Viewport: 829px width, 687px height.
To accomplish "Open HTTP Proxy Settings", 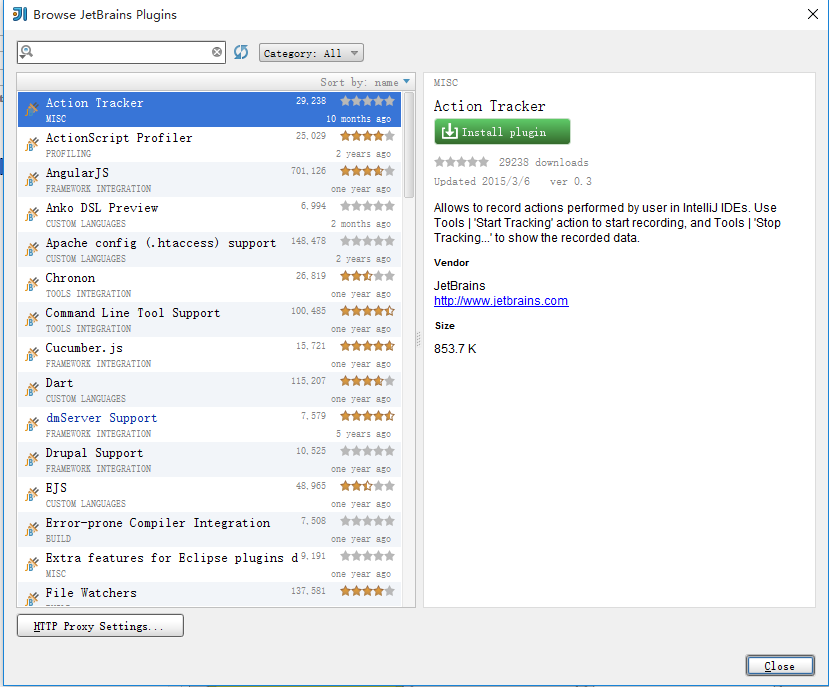I will pos(100,626).
